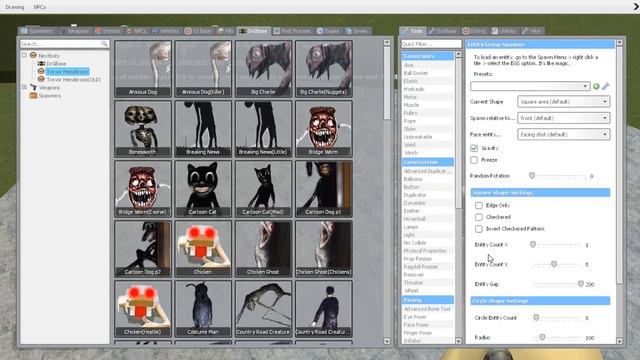Screen dimensions: 640x360
Task: Click the Cartoon Cat spawn icon
Action: point(203,189)
